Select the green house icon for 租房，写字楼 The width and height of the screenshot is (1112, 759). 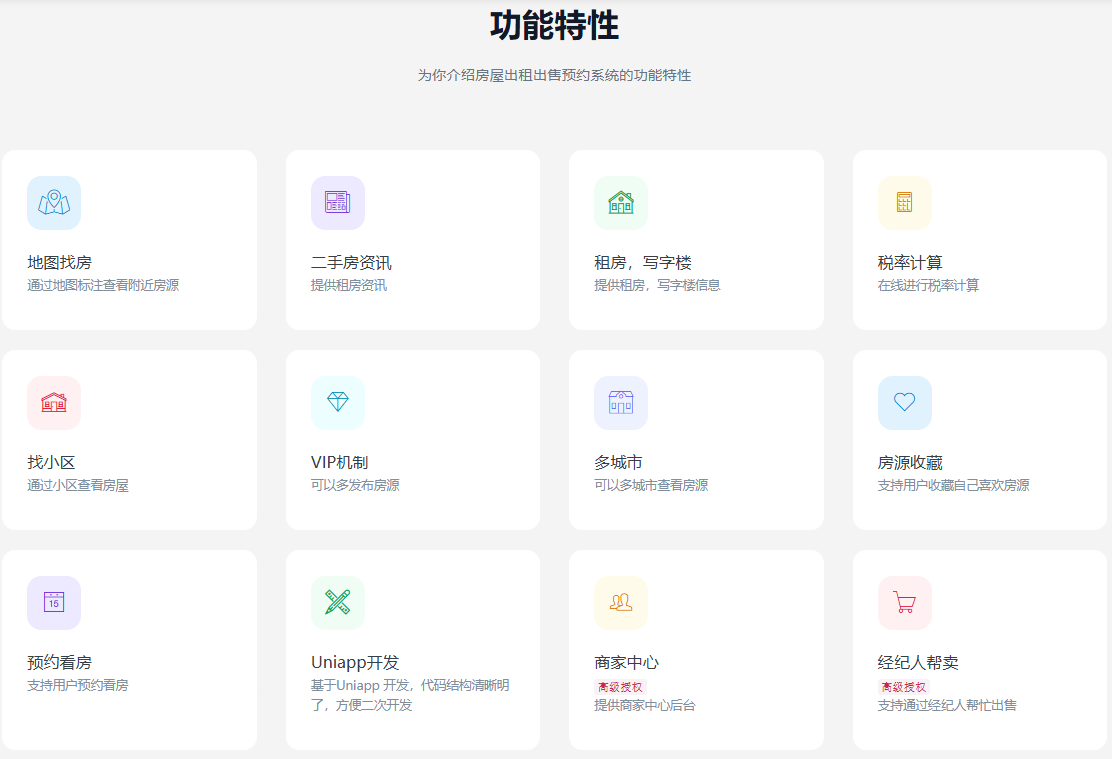(621, 203)
